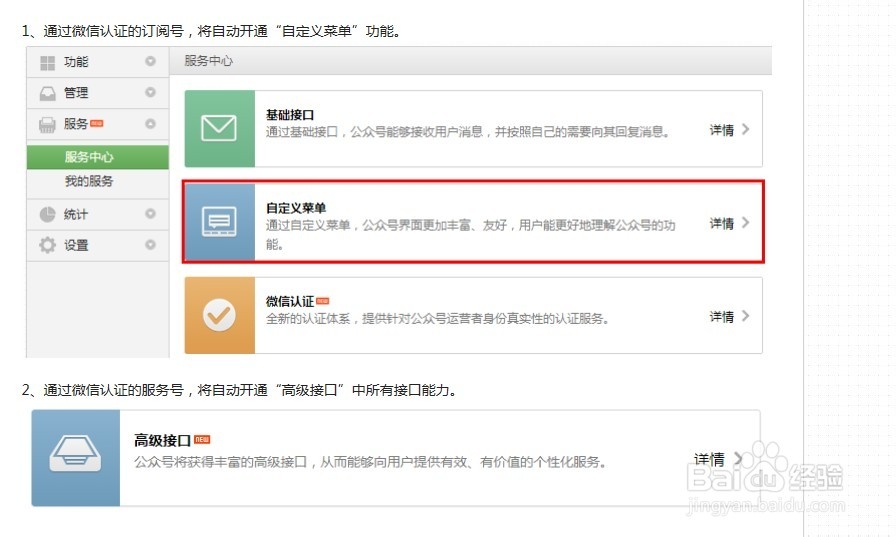Open the 功能 menu in the sidebar
The width and height of the screenshot is (896, 537).
pos(98,62)
